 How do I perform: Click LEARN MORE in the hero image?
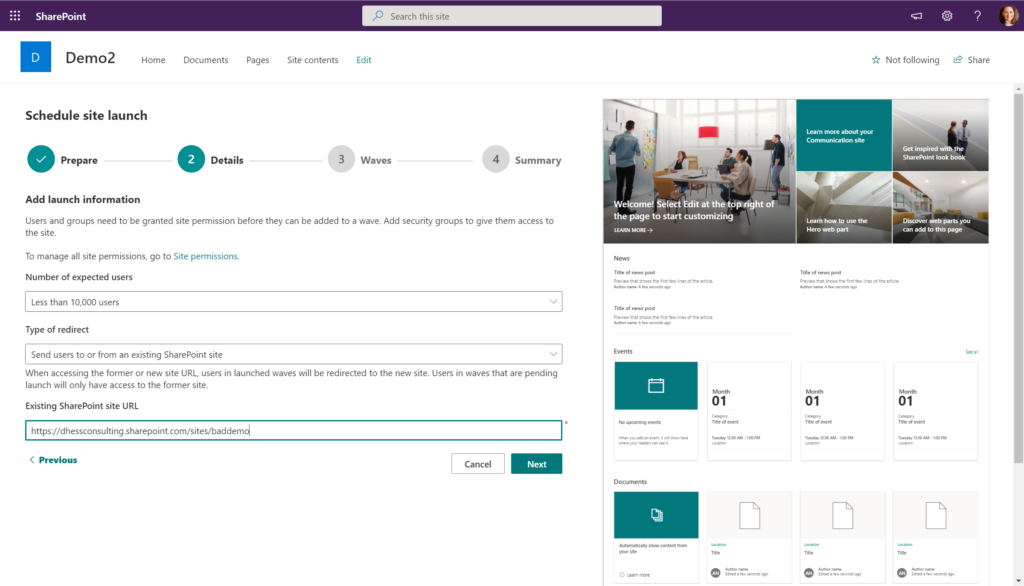point(633,230)
